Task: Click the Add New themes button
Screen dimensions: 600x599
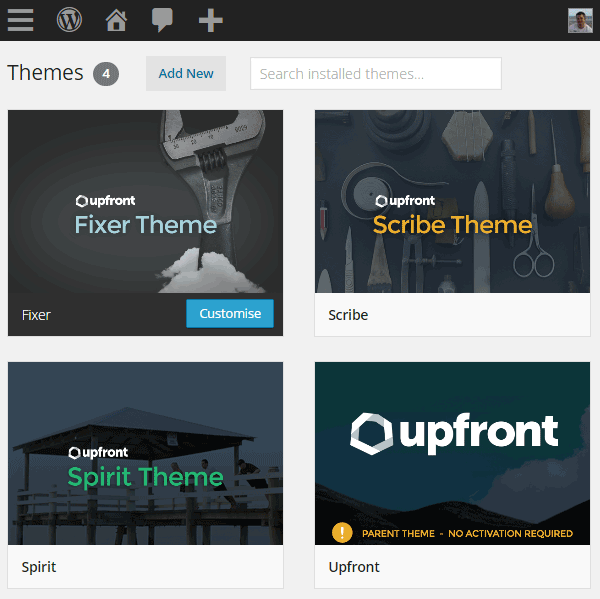Action: click(x=186, y=73)
